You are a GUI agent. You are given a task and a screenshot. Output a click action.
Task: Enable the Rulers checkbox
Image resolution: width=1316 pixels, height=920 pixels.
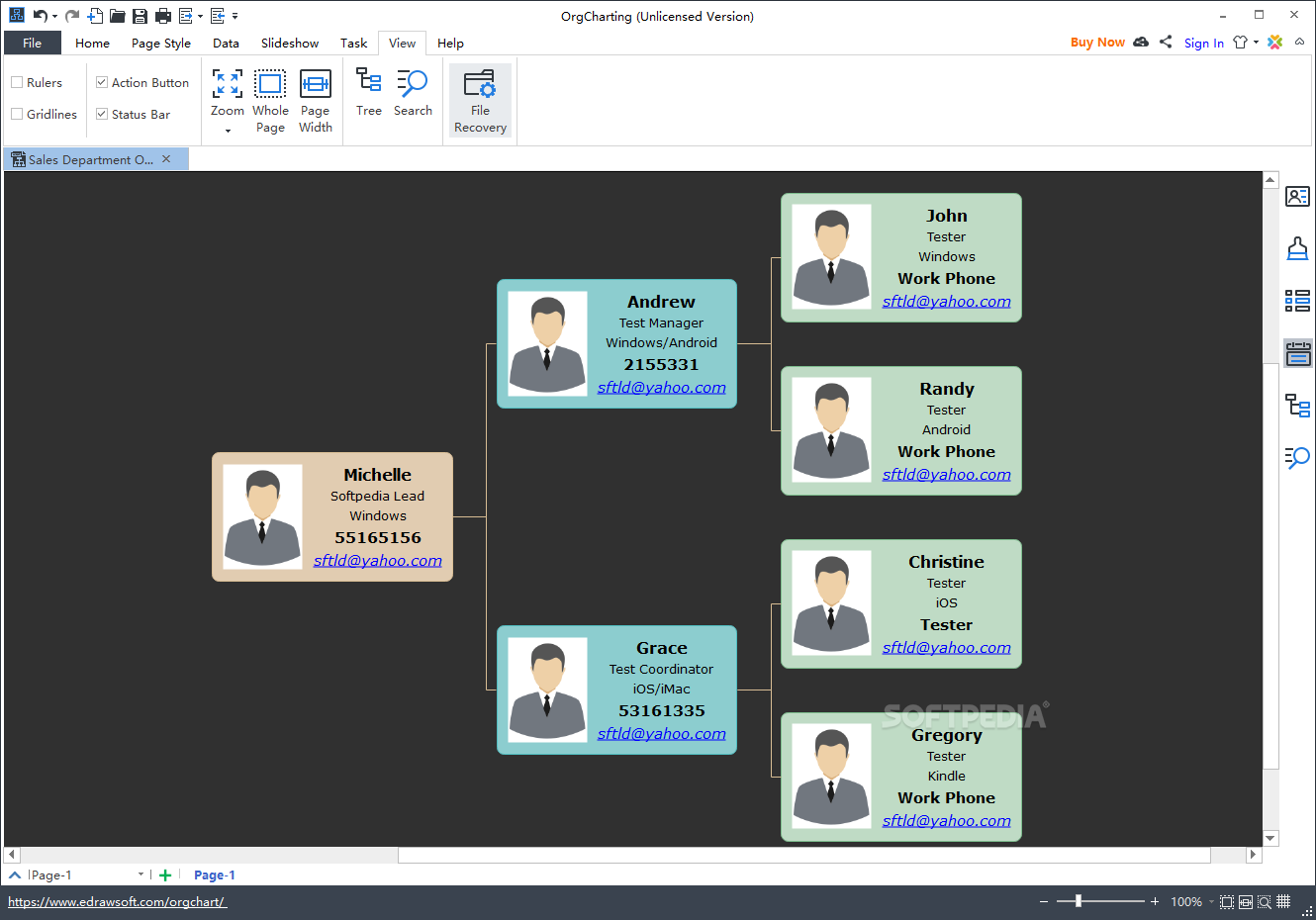click(x=17, y=82)
